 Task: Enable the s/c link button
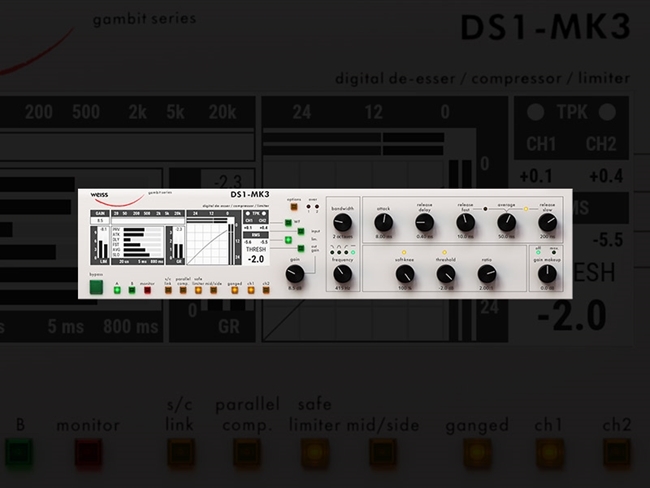tap(168, 291)
